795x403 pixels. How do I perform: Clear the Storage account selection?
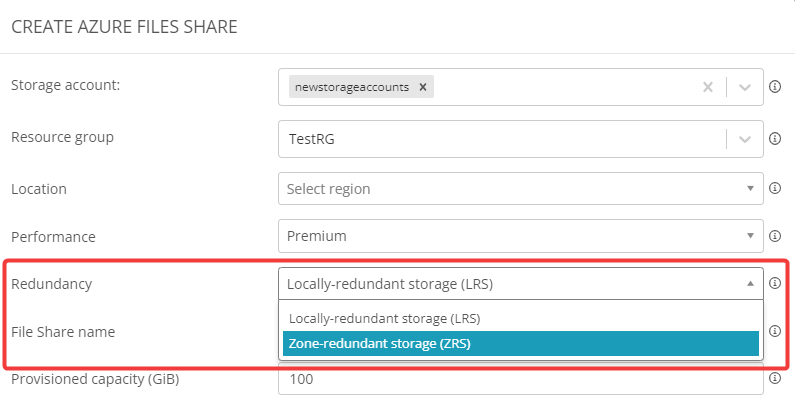tap(708, 87)
